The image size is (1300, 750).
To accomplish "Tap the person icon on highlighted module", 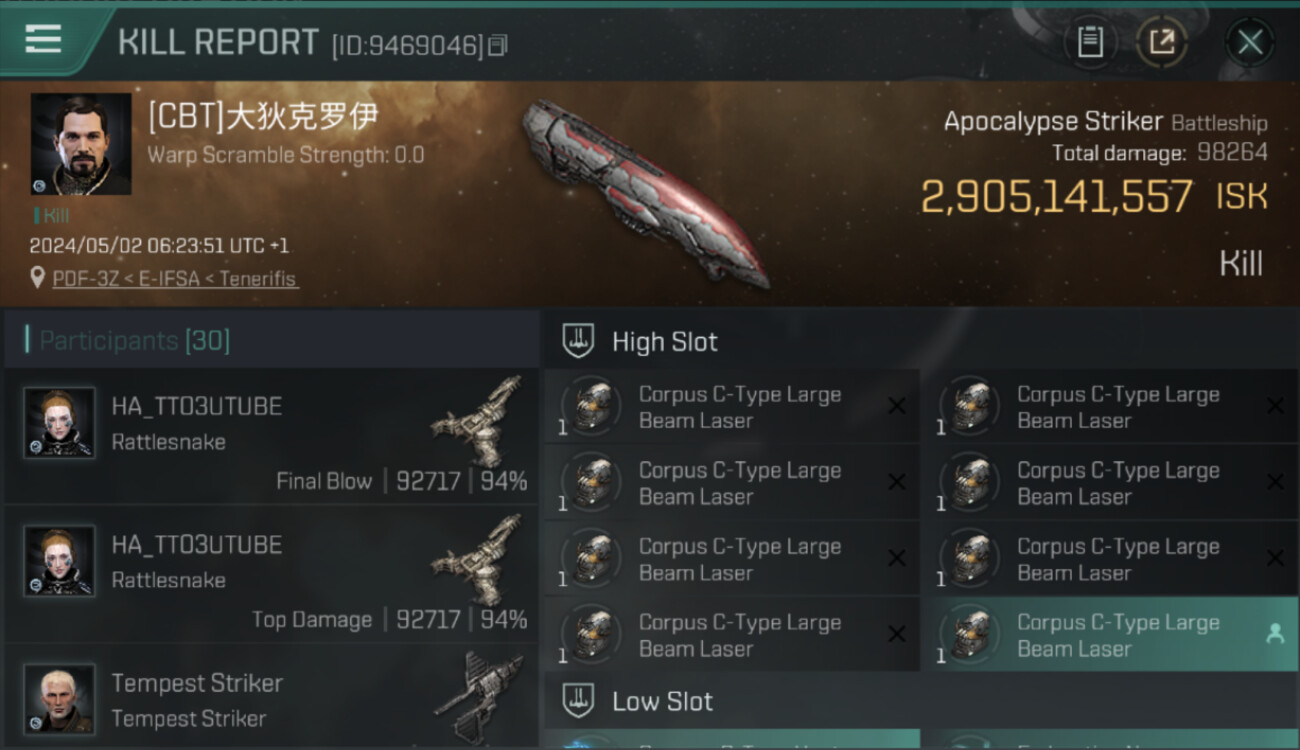I will point(1275,634).
